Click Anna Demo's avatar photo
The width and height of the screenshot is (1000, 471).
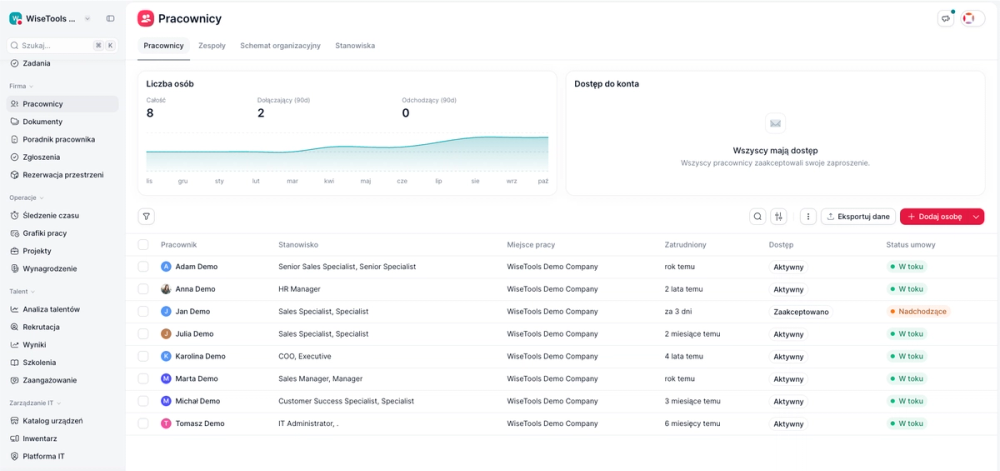coord(166,289)
